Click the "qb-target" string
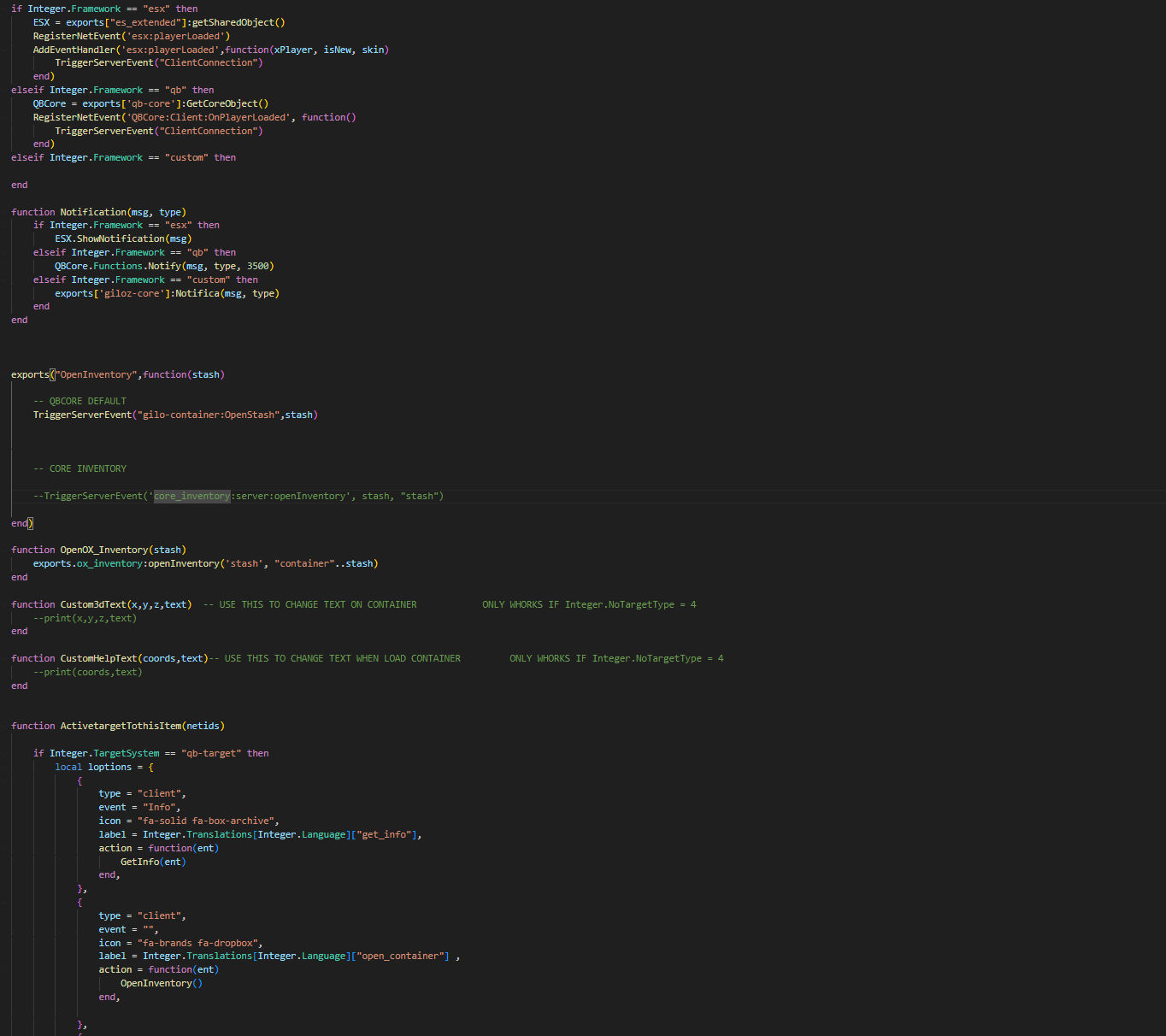The height and width of the screenshot is (1036, 1166). tap(211, 753)
